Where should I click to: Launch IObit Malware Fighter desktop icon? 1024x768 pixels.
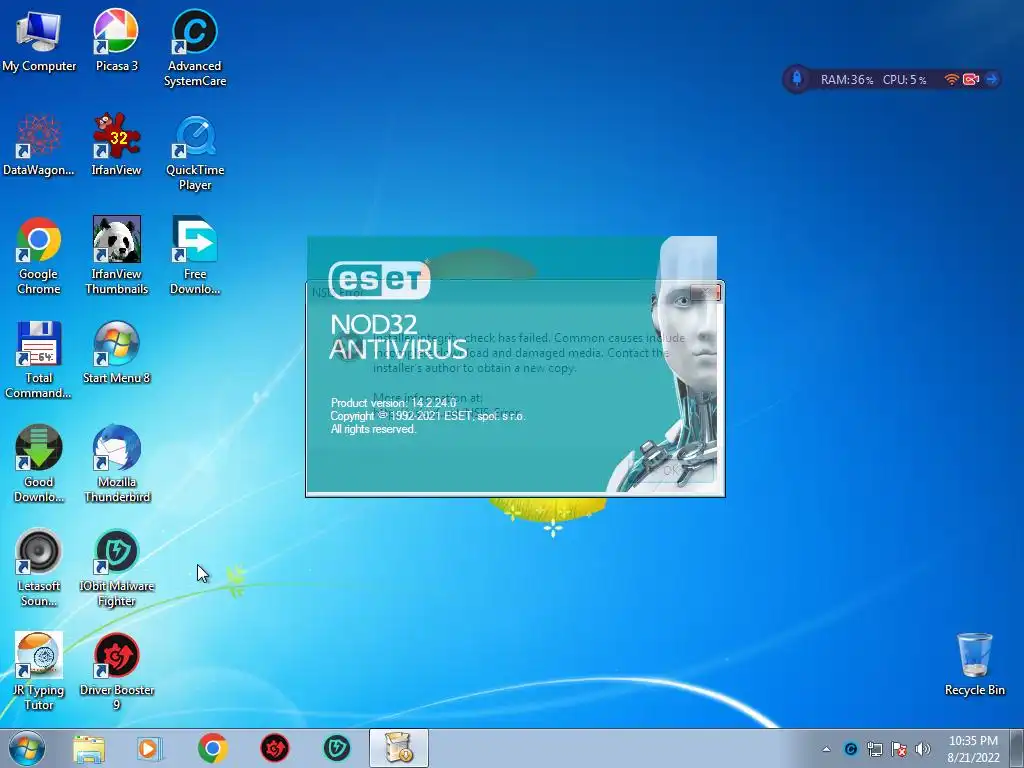116,568
